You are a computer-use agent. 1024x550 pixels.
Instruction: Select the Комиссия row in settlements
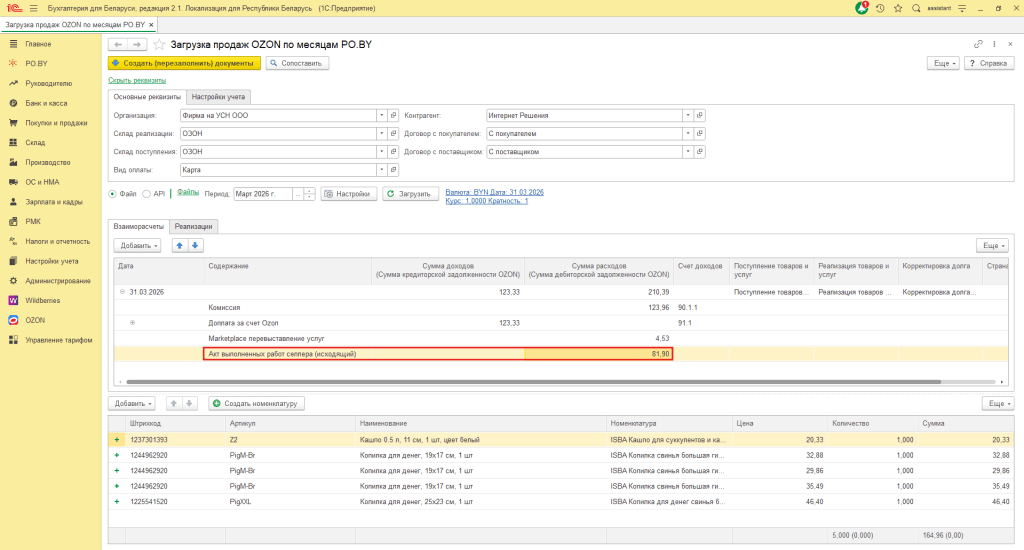pos(560,308)
